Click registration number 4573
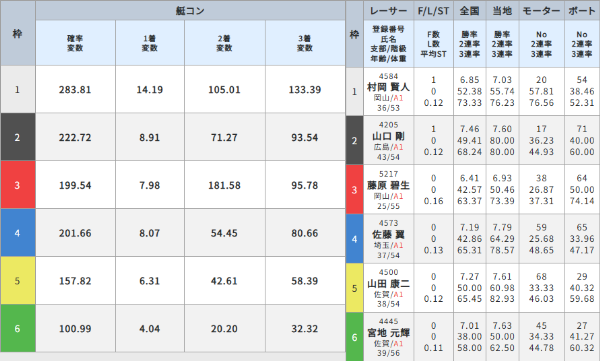Image resolution: width=600 pixels, height=361 pixels. point(388,223)
